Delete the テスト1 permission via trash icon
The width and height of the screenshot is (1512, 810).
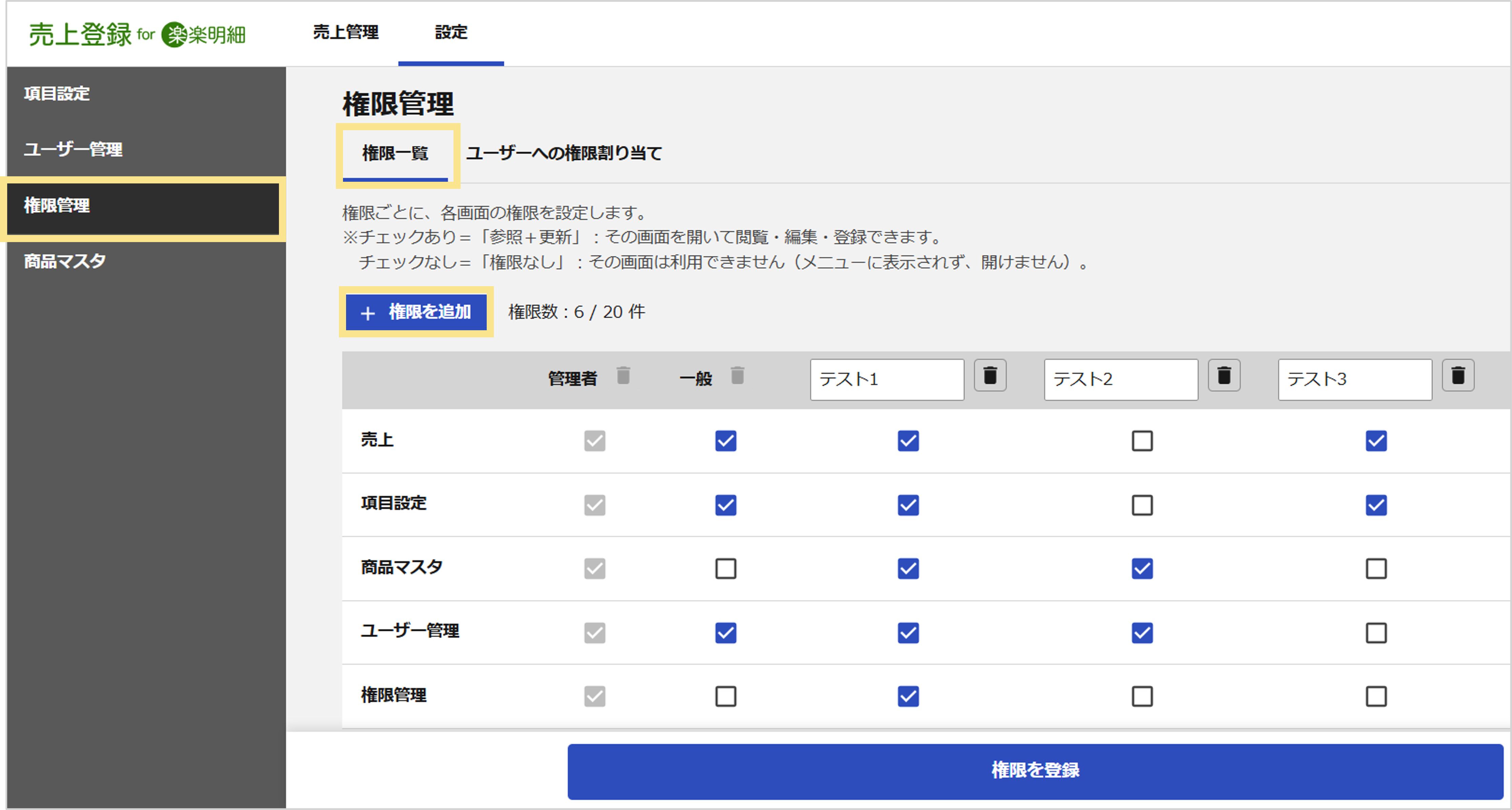click(990, 375)
